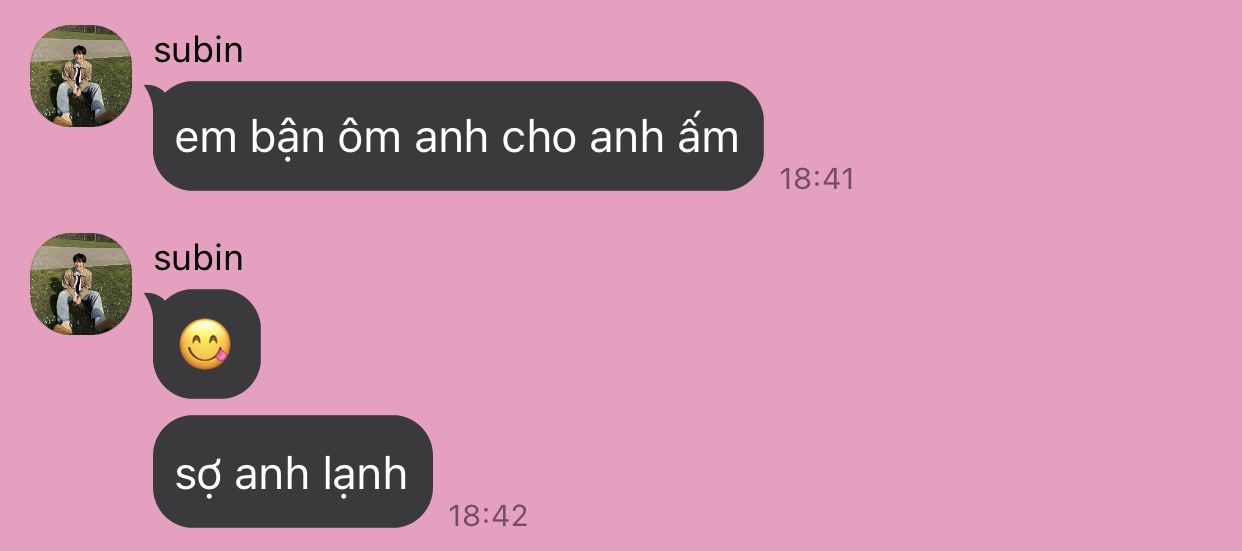Select the "sợ anh lạnh" message bubble

coord(293,472)
